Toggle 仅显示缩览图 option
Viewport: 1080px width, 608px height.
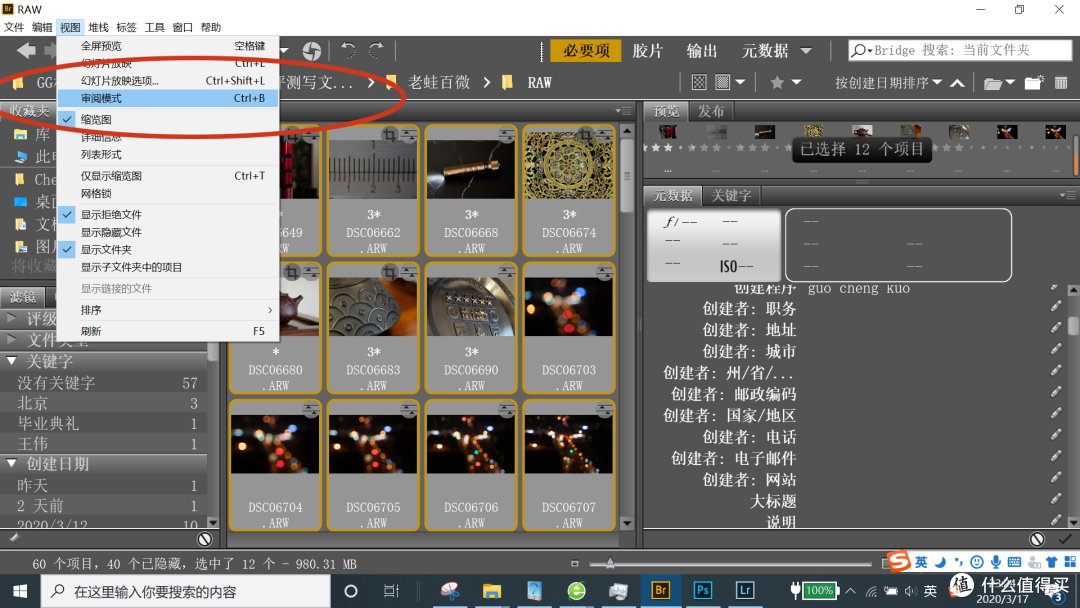(168, 176)
